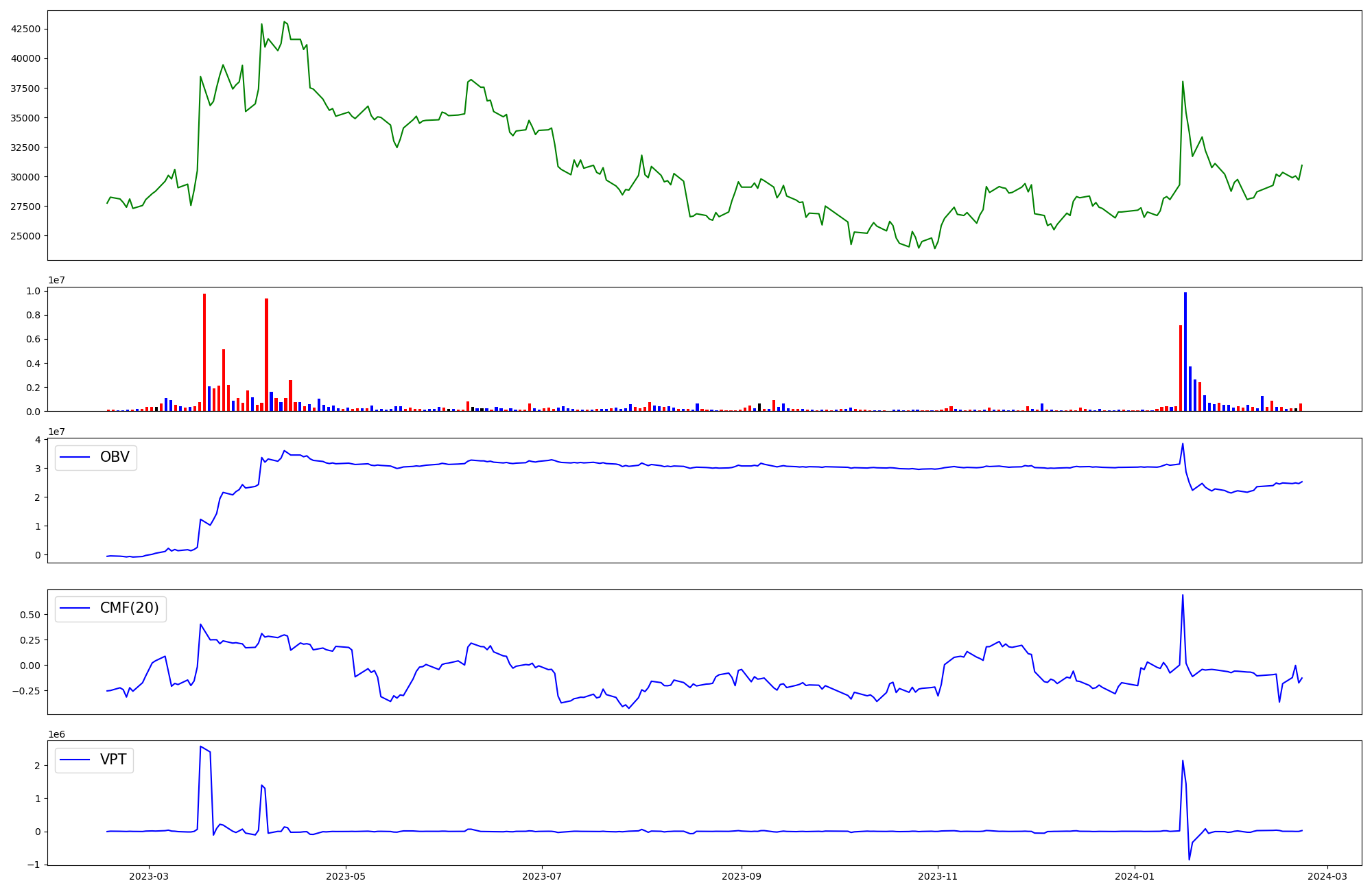This screenshot has height=892, width=1372.
Task: Click the 2024-01 x-axis date label
Action: [1134, 876]
